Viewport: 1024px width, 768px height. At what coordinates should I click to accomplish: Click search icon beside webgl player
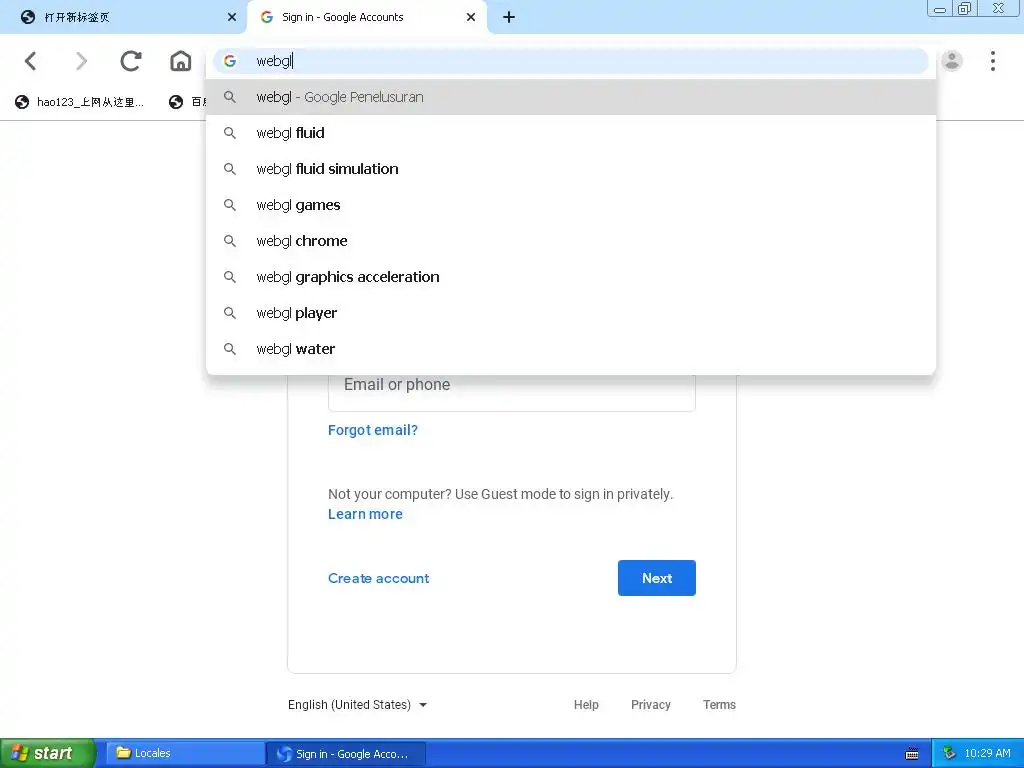point(230,313)
